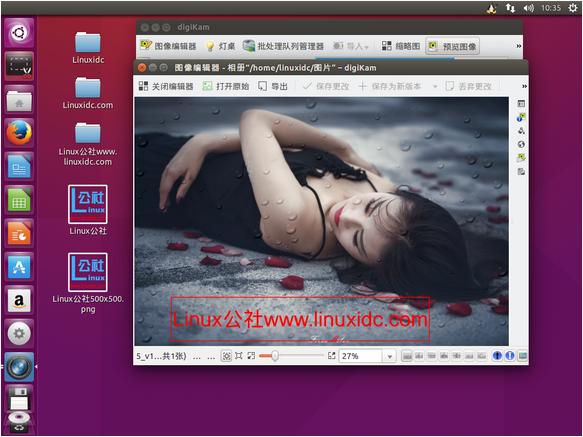This screenshot has height=437, width=583.
Task: Toggle the first preview mode button after zoom dropdown
Action: [x=407, y=356]
